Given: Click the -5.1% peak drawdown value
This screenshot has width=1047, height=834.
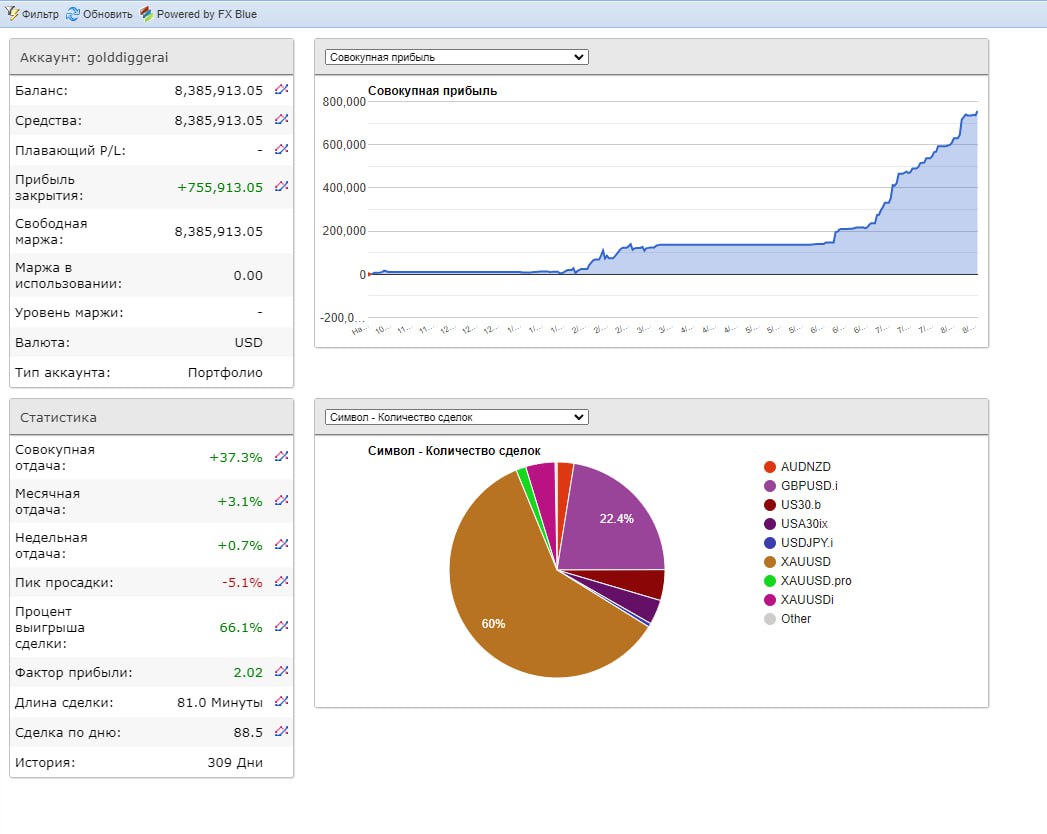Looking at the screenshot, I should pyautogui.click(x=242, y=582).
